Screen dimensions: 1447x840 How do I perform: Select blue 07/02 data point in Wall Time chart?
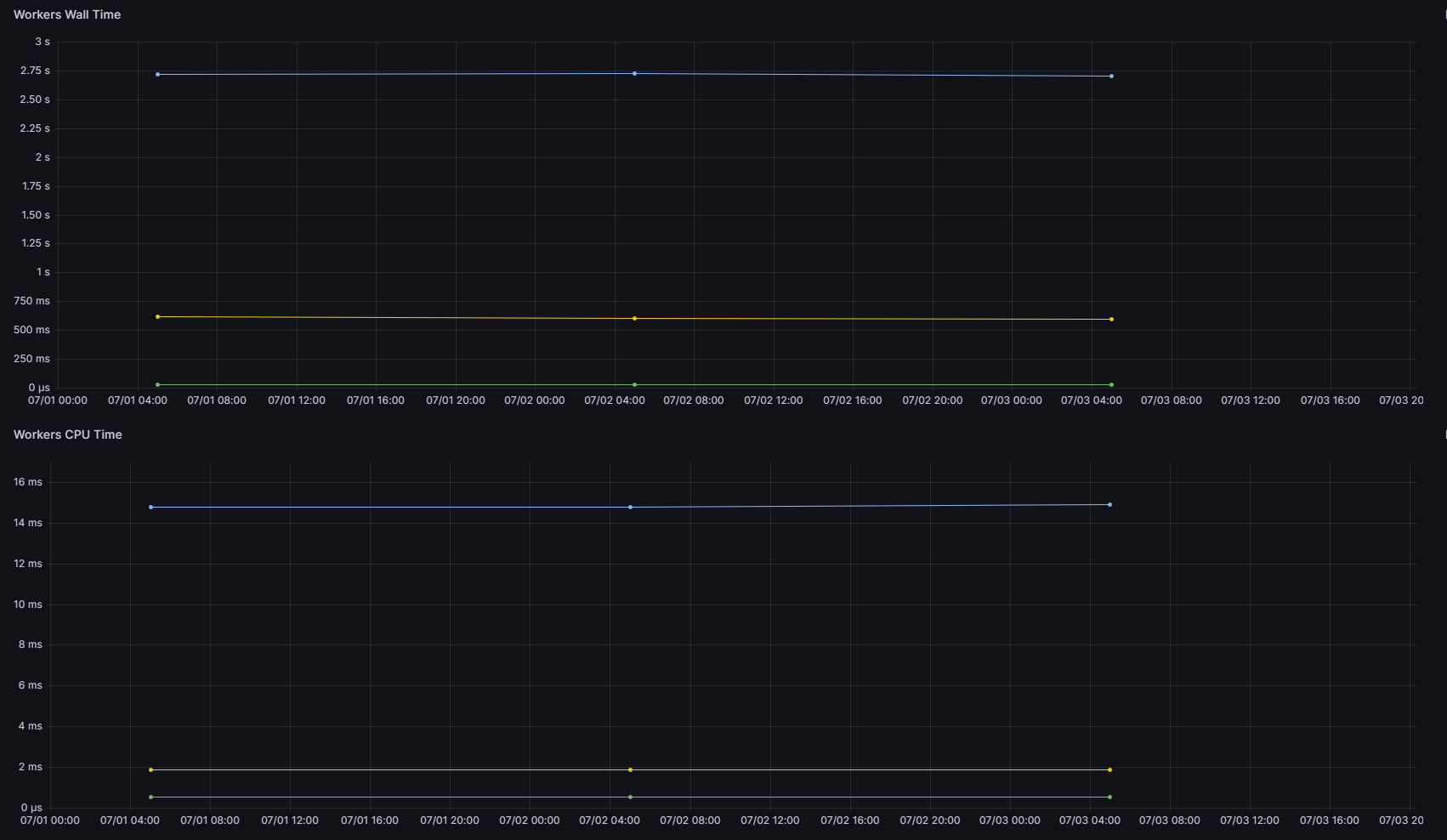pyautogui.click(x=634, y=74)
